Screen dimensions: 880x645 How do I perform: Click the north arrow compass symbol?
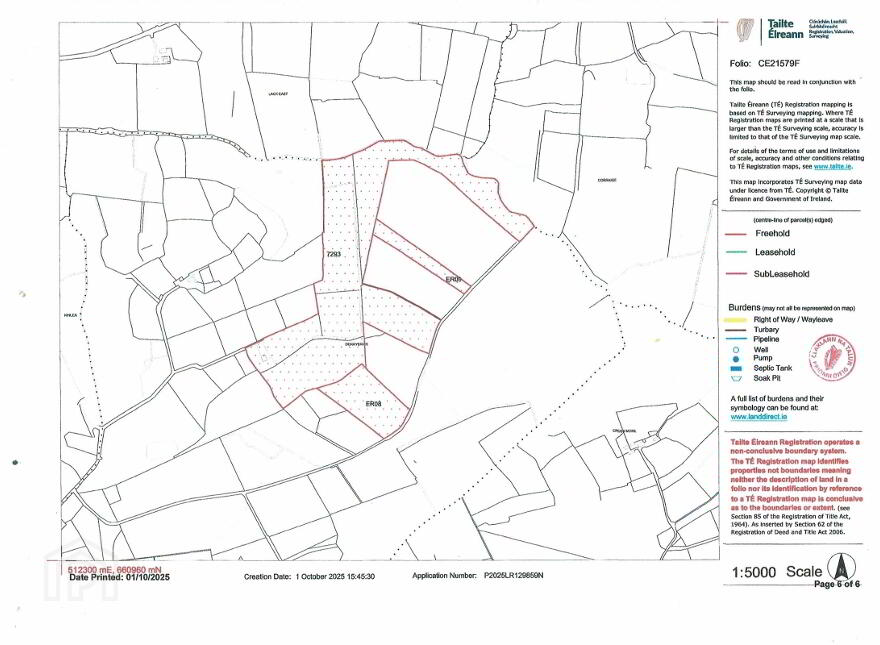[x=841, y=566]
